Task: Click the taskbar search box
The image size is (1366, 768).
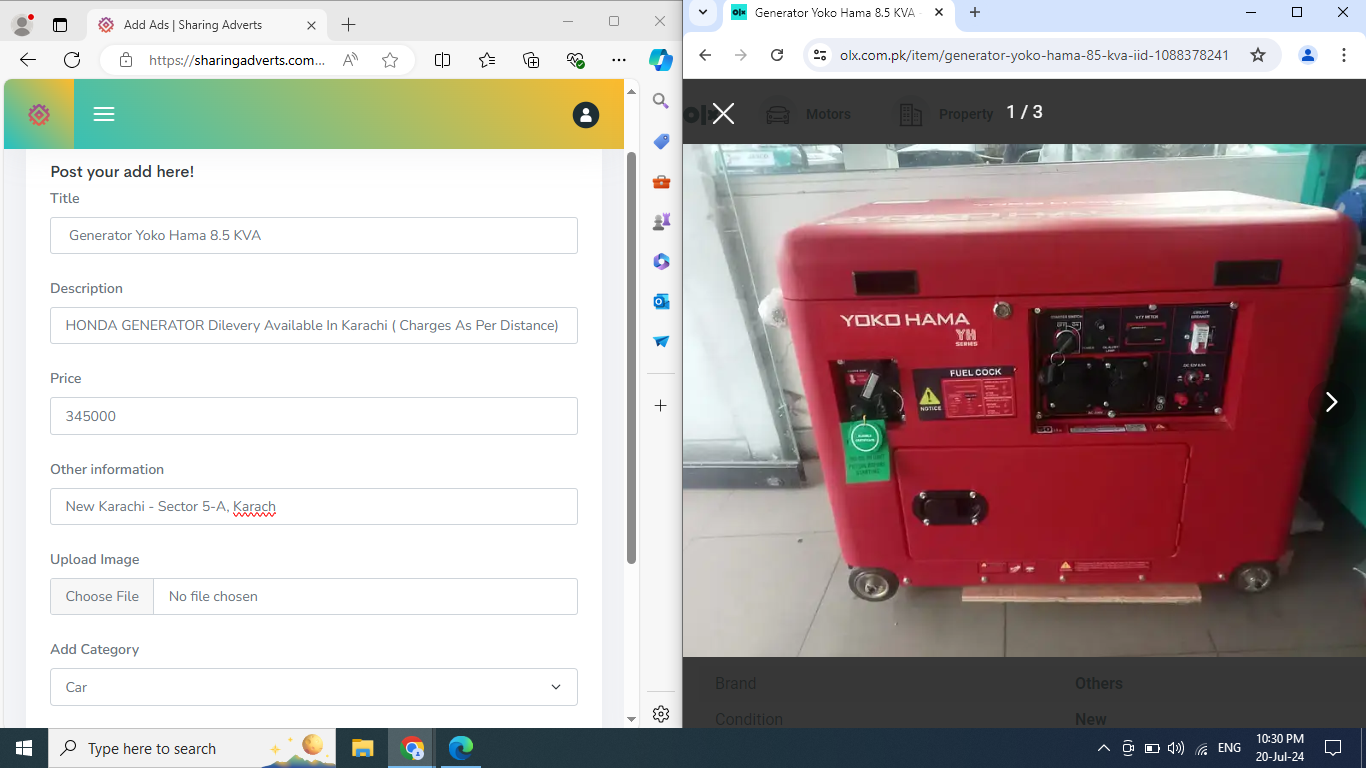Action: click(193, 748)
